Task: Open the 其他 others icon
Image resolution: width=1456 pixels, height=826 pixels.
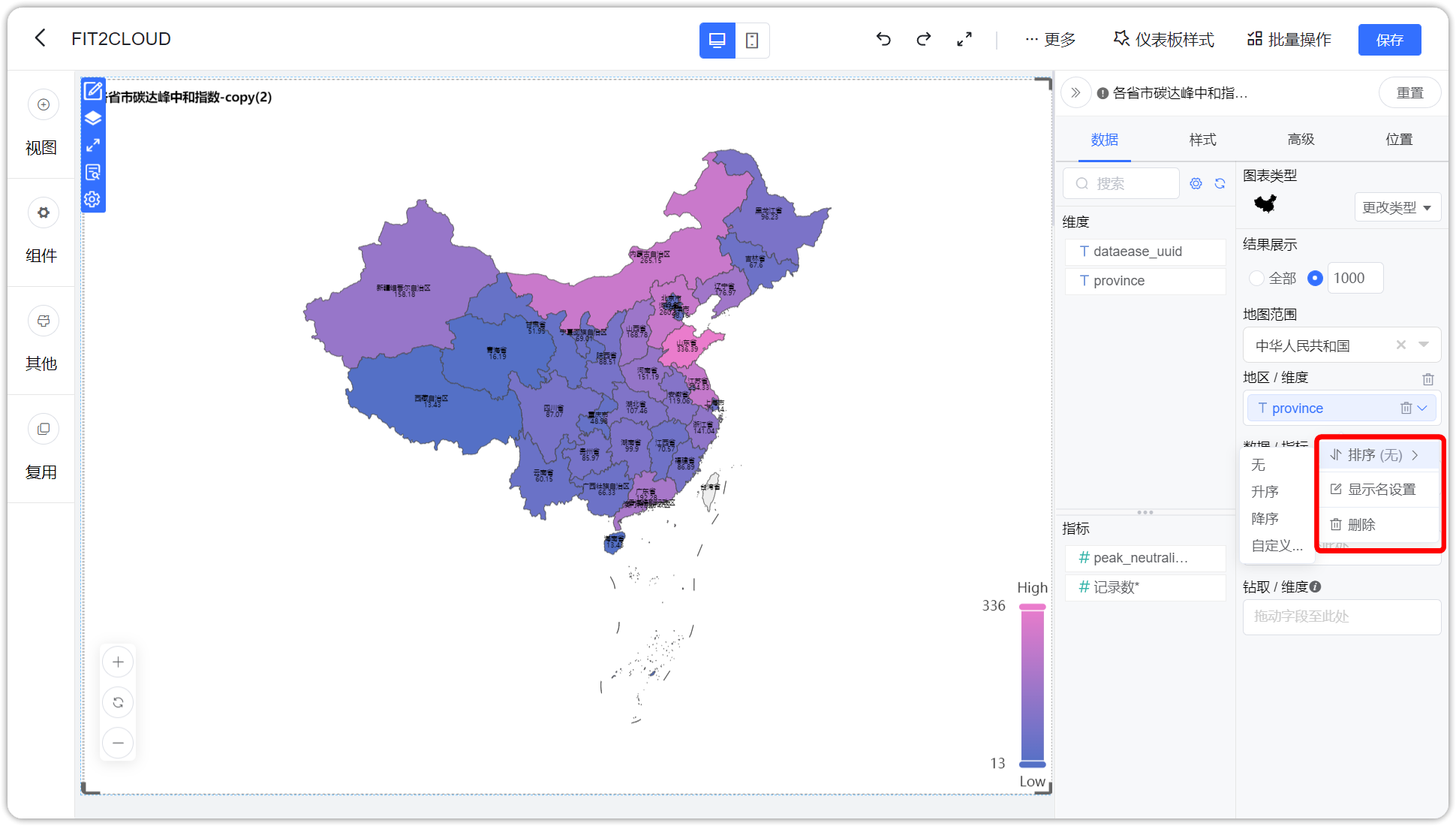Action: coord(44,321)
